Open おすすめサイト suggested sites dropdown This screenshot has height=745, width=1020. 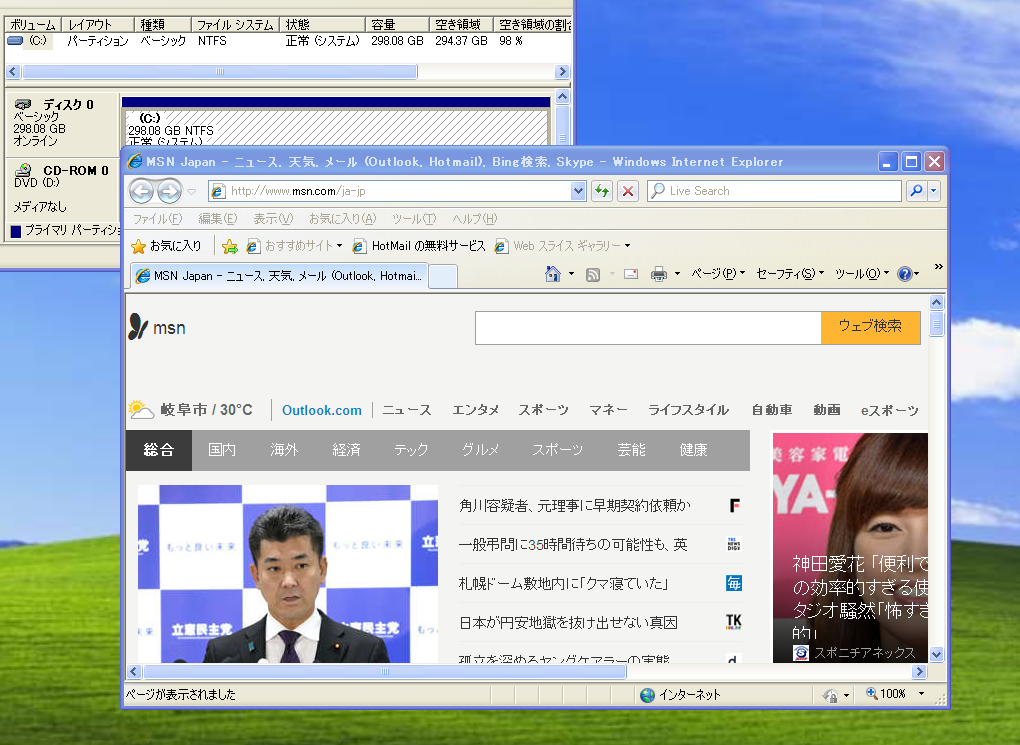click(x=295, y=246)
